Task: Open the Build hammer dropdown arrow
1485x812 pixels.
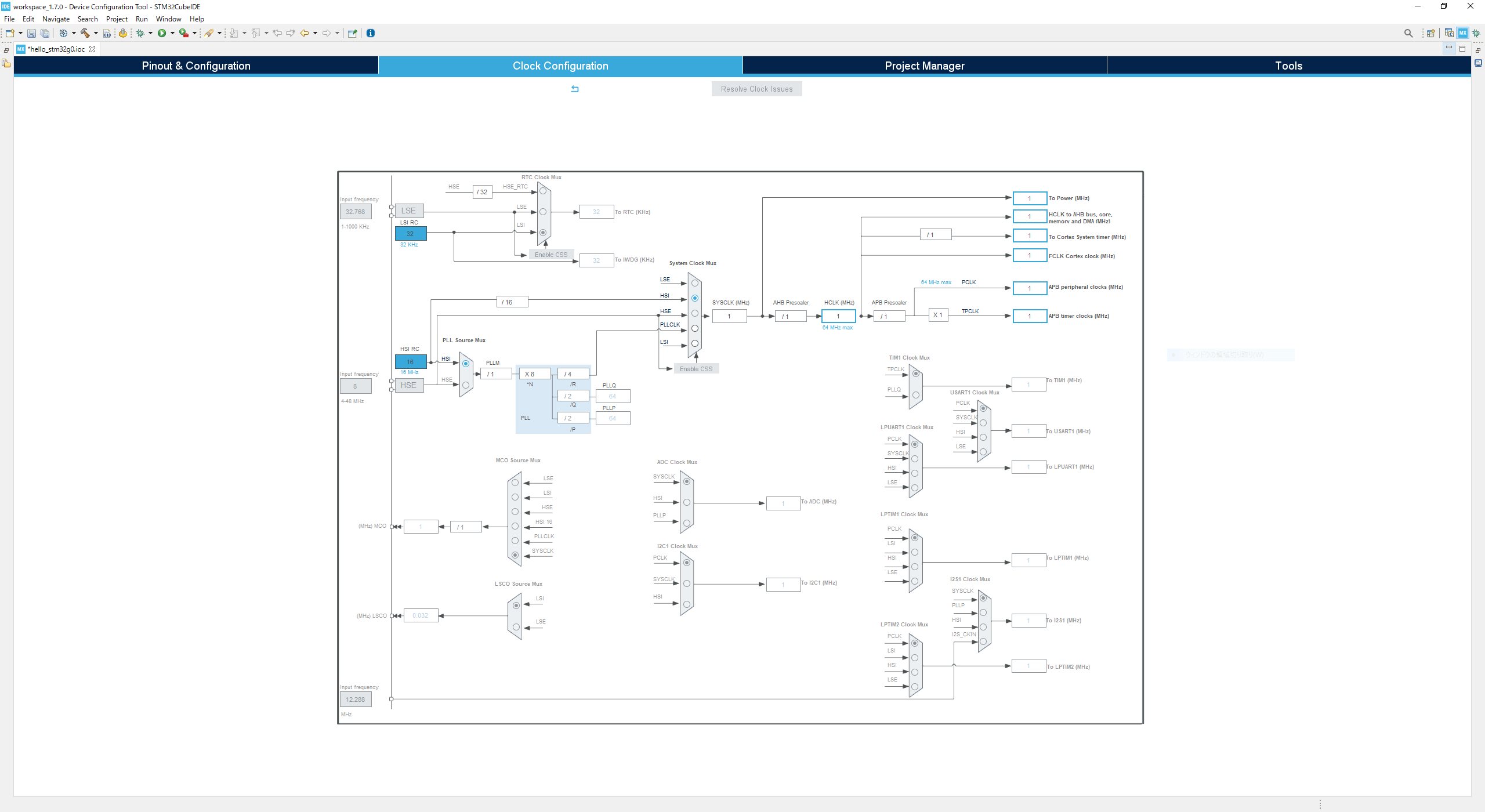Action: click(x=96, y=33)
